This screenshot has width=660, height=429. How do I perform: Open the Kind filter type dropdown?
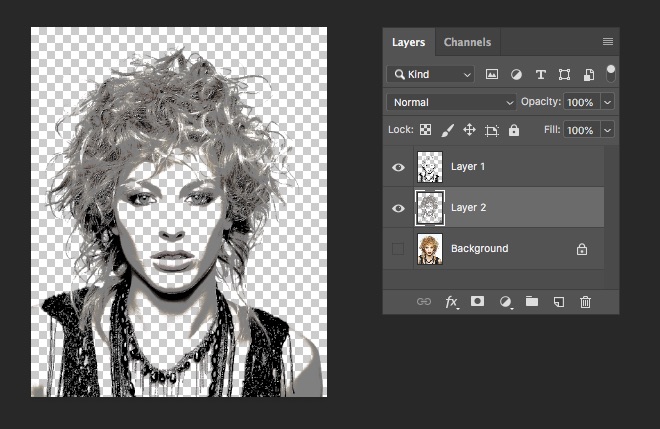[x=431, y=75]
